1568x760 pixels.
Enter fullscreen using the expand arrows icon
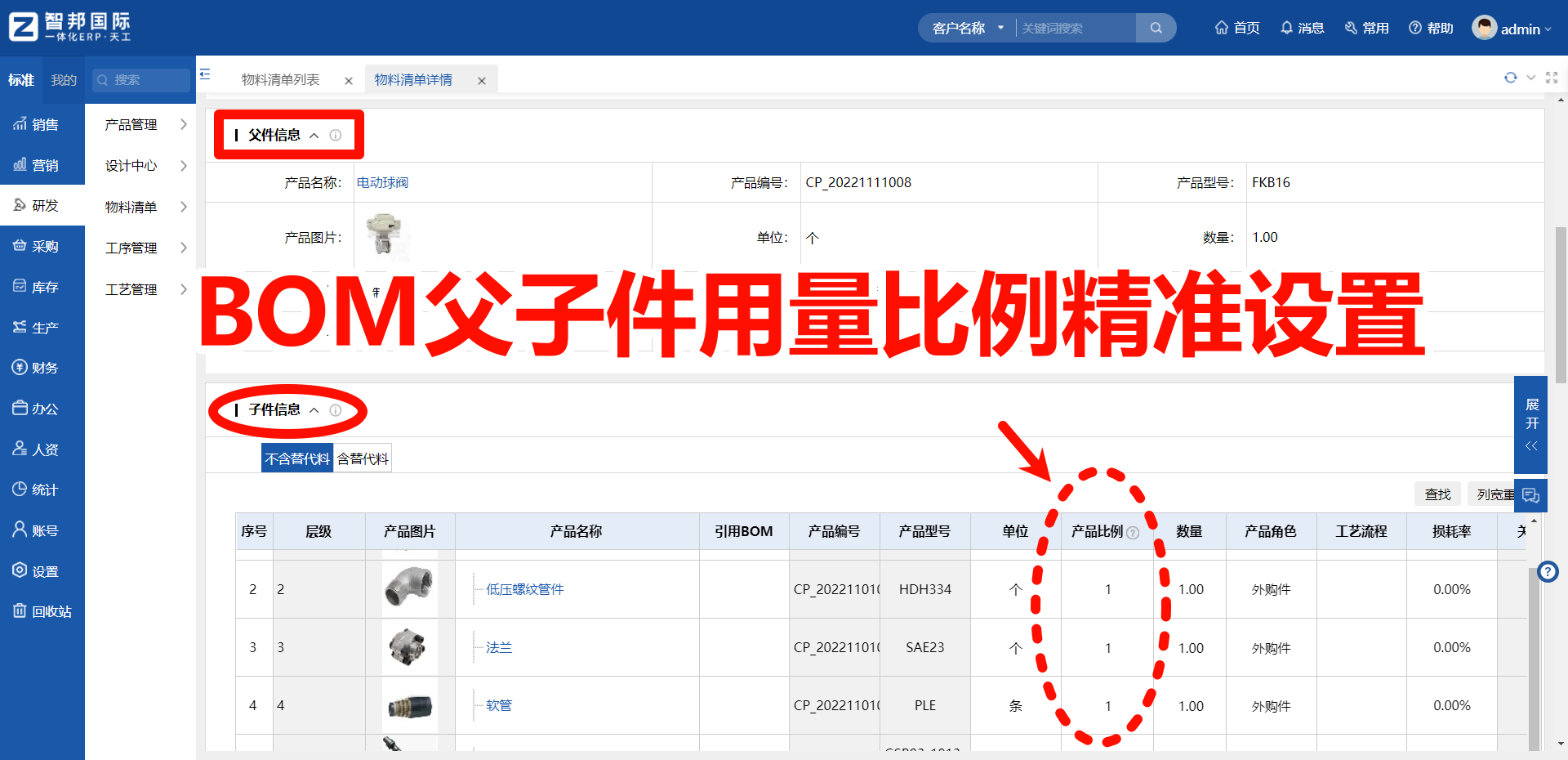1552,78
